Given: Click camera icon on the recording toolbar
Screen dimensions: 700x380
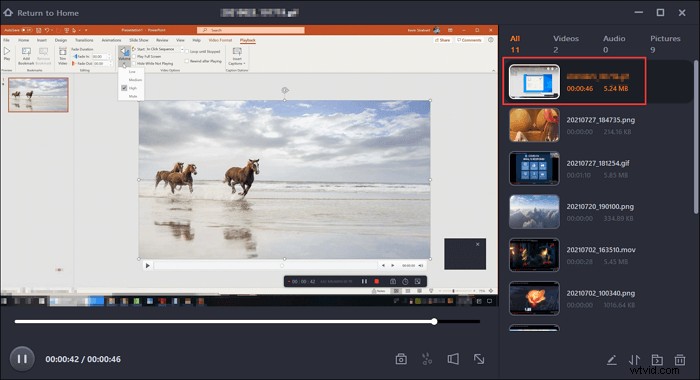Looking at the screenshot, I should pyautogui.click(x=393, y=281).
